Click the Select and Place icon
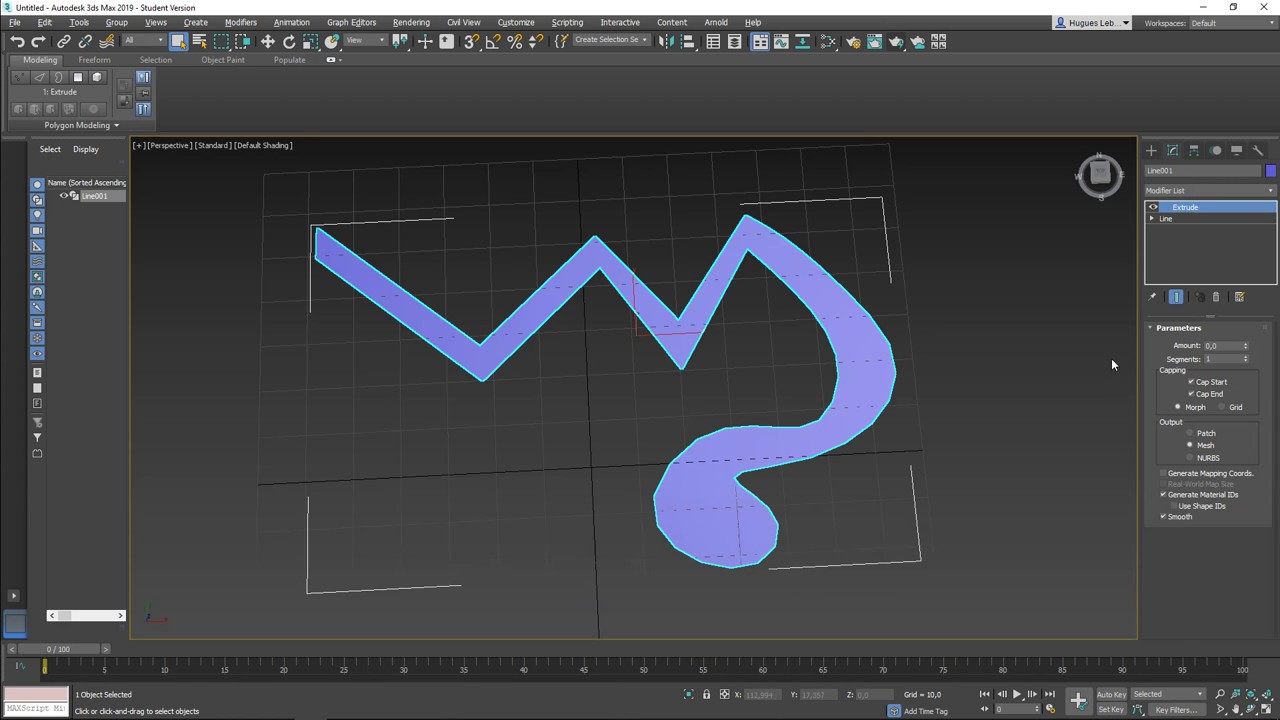Image resolution: width=1280 pixels, height=720 pixels. click(332, 41)
